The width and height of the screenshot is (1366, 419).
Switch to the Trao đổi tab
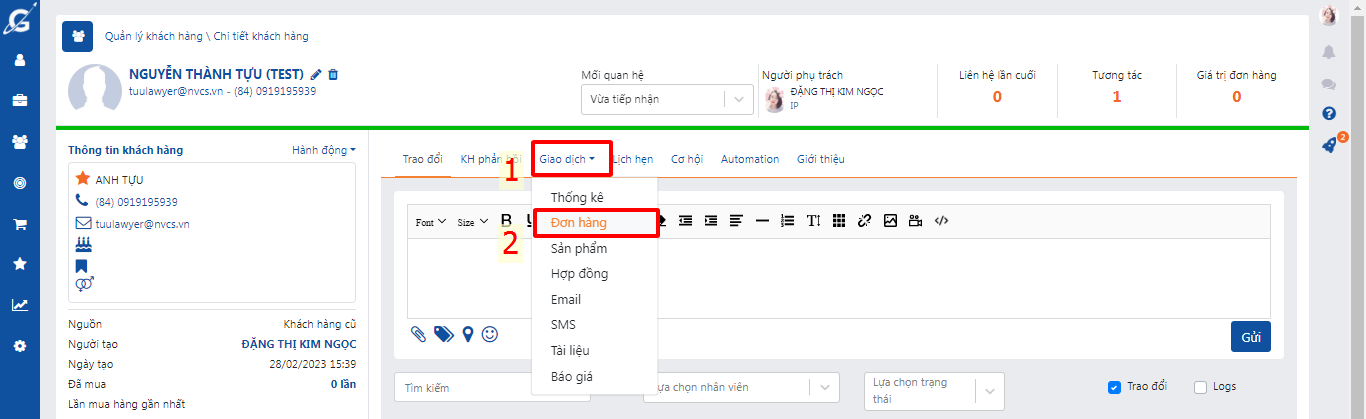click(422, 159)
